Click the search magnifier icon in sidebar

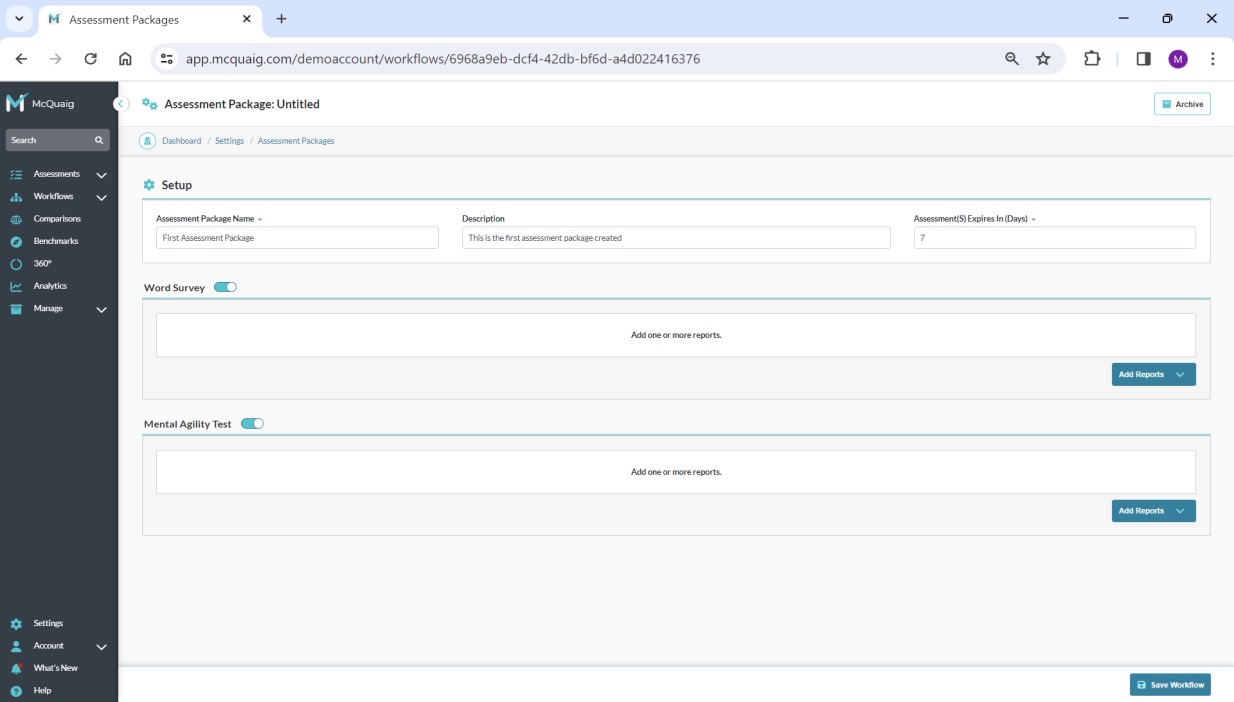(99, 140)
